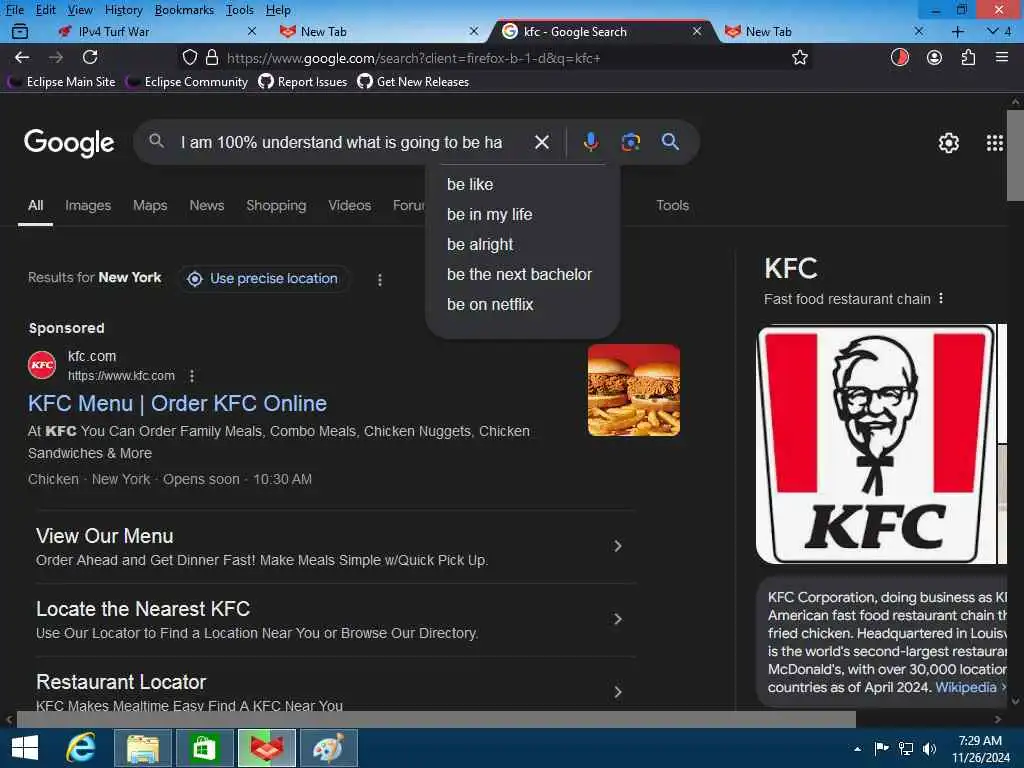The image size is (1024, 768).
Task: Open the Google apps grid
Action: [x=994, y=142]
